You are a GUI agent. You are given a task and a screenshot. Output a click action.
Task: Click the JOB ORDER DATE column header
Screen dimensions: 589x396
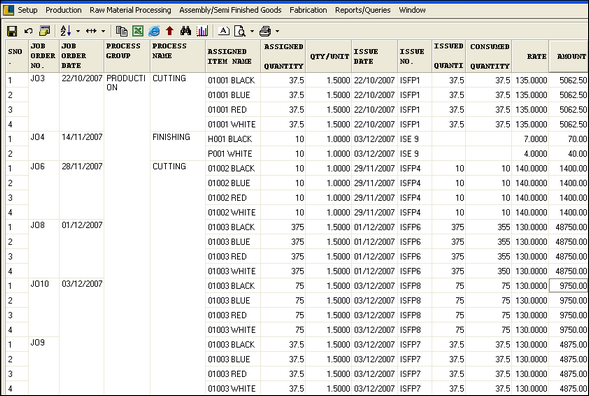pyautogui.click(x=82, y=56)
